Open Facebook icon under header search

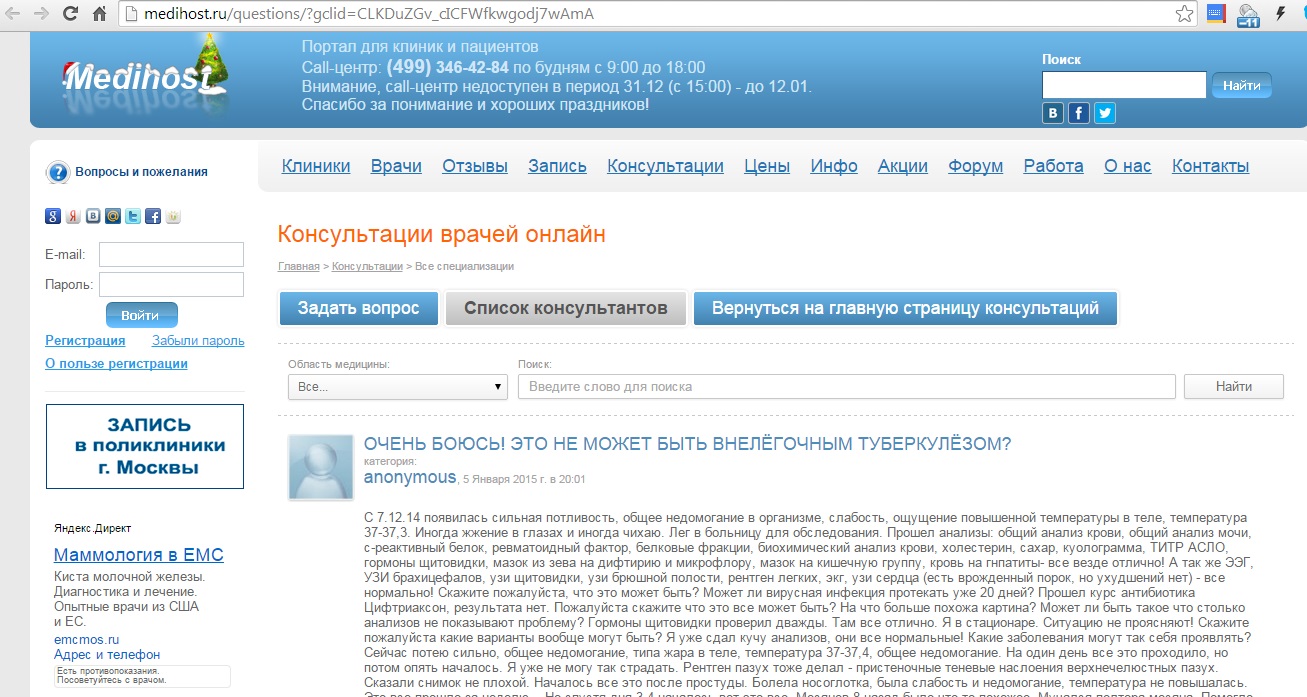click(x=1078, y=113)
